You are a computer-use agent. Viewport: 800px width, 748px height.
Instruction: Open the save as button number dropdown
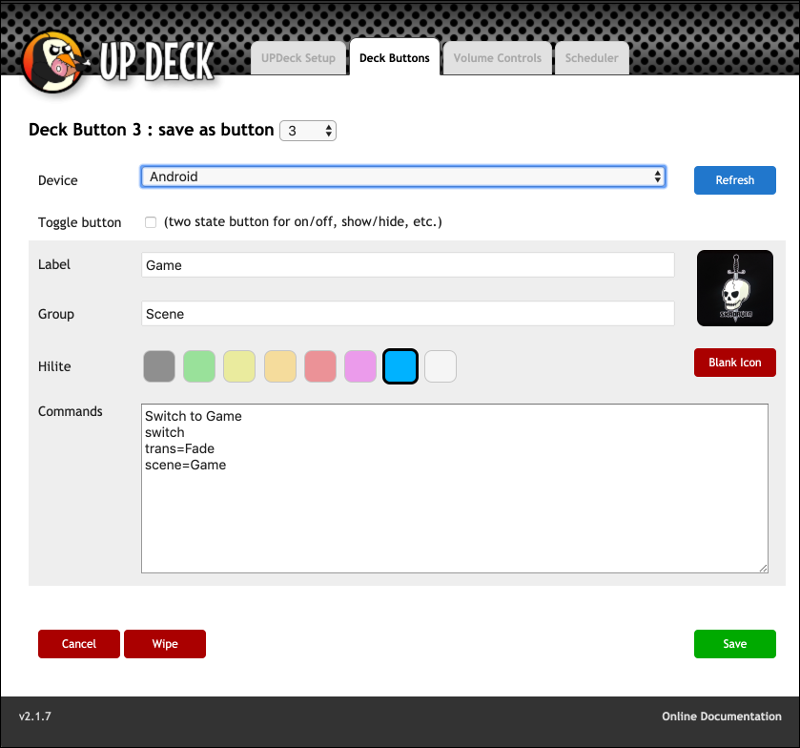(308, 131)
